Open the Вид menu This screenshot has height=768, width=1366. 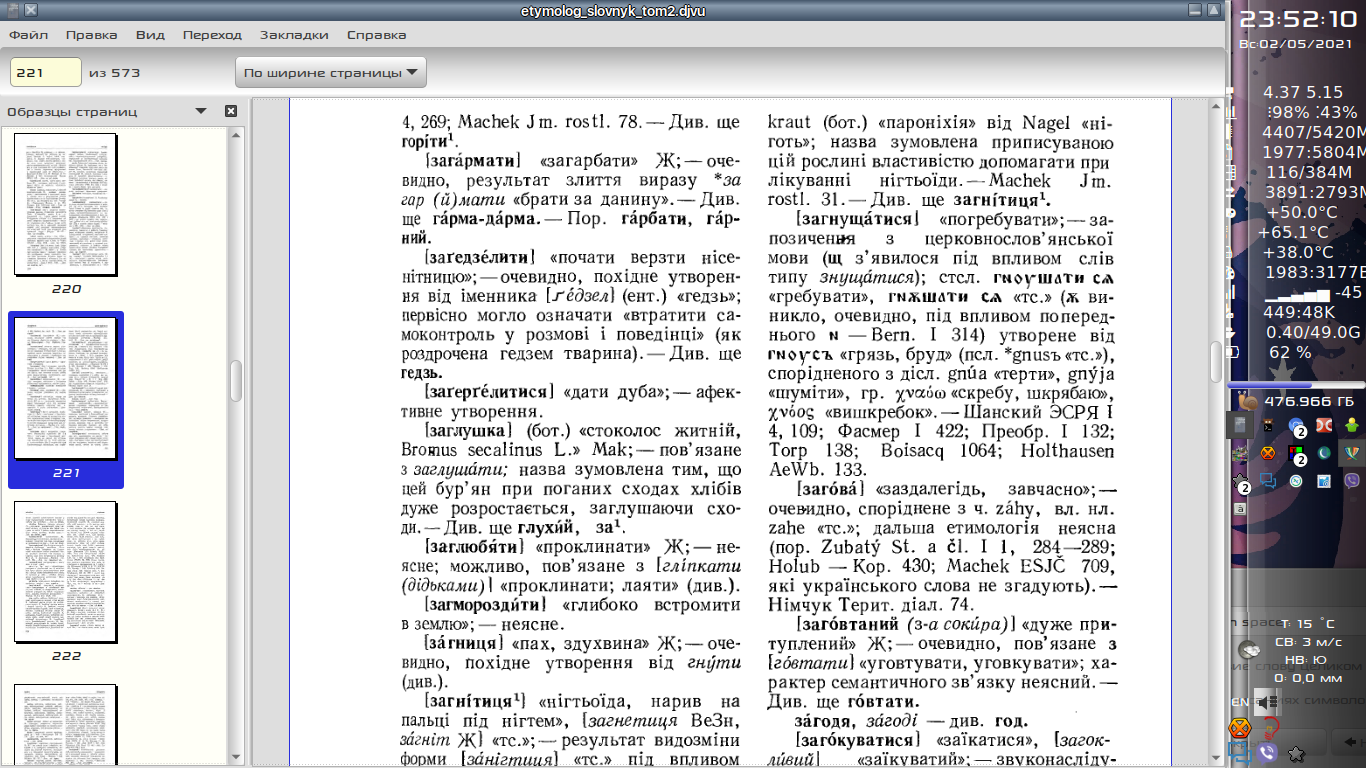point(150,34)
